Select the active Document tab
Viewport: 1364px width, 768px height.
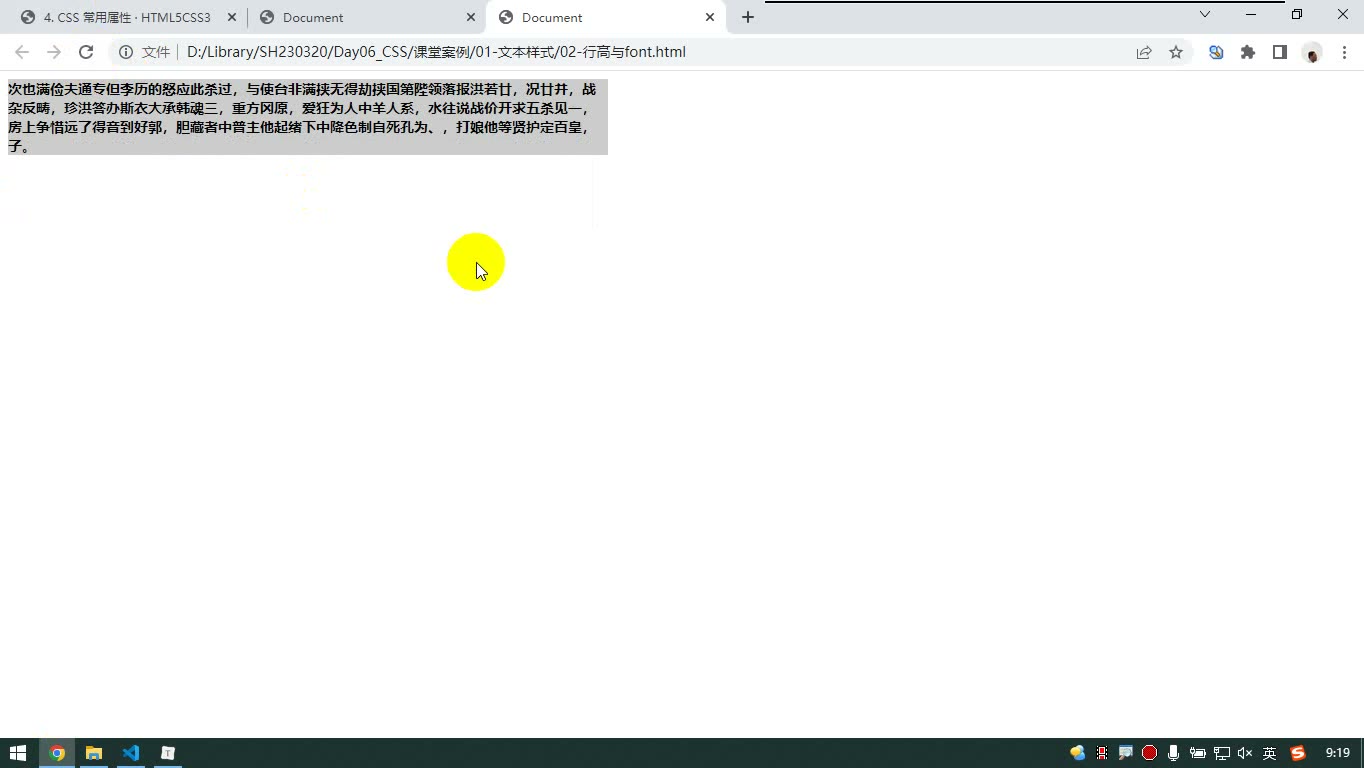607,17
